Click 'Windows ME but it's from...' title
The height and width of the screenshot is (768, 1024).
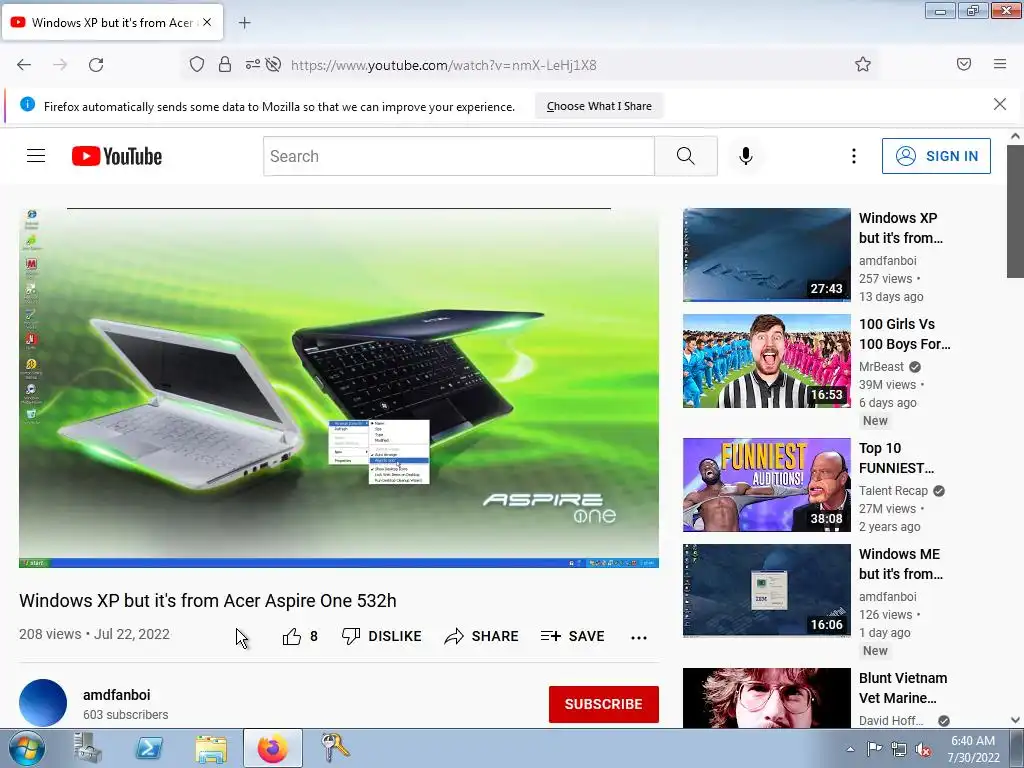901,564
